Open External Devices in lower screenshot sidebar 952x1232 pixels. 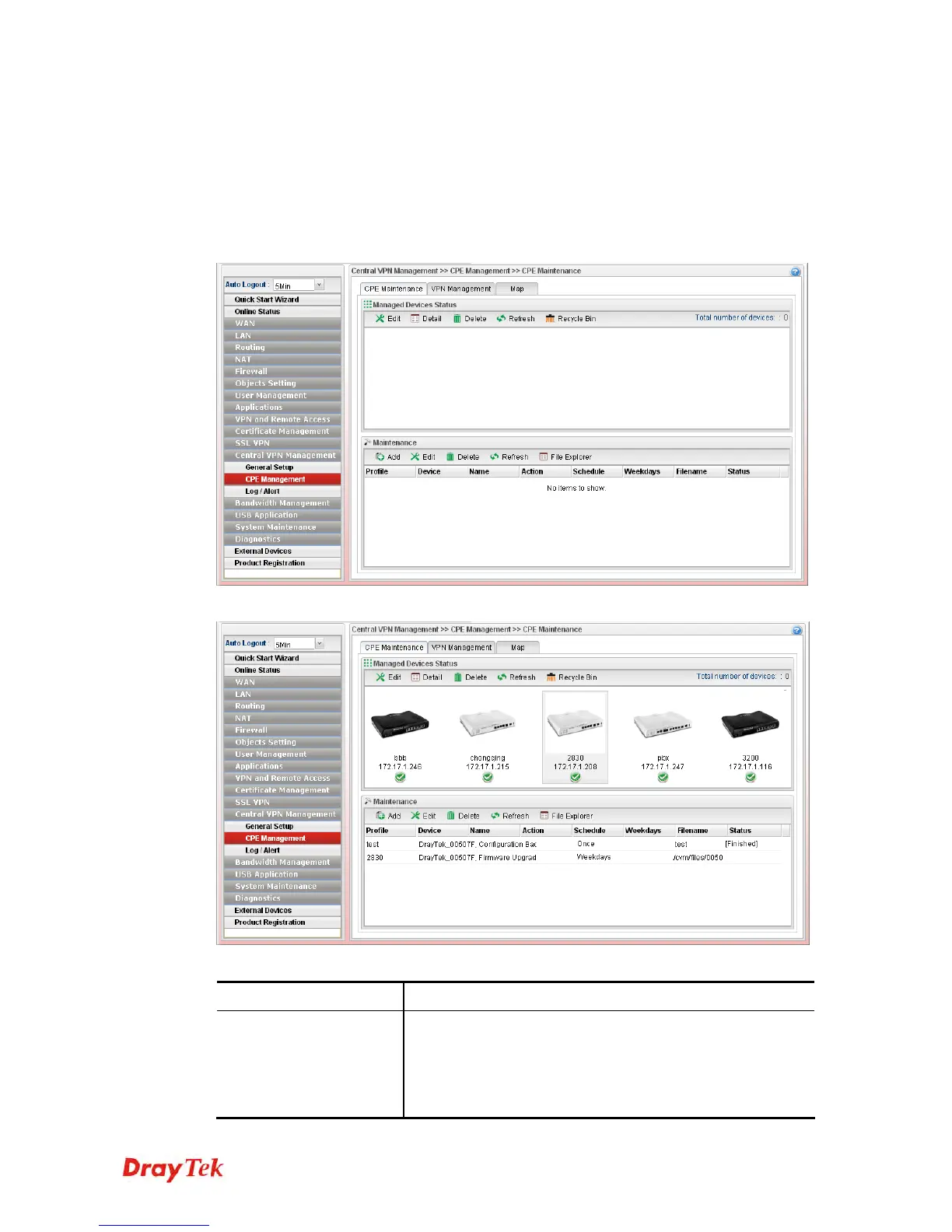pyautogui.click(x=282, y=910)
